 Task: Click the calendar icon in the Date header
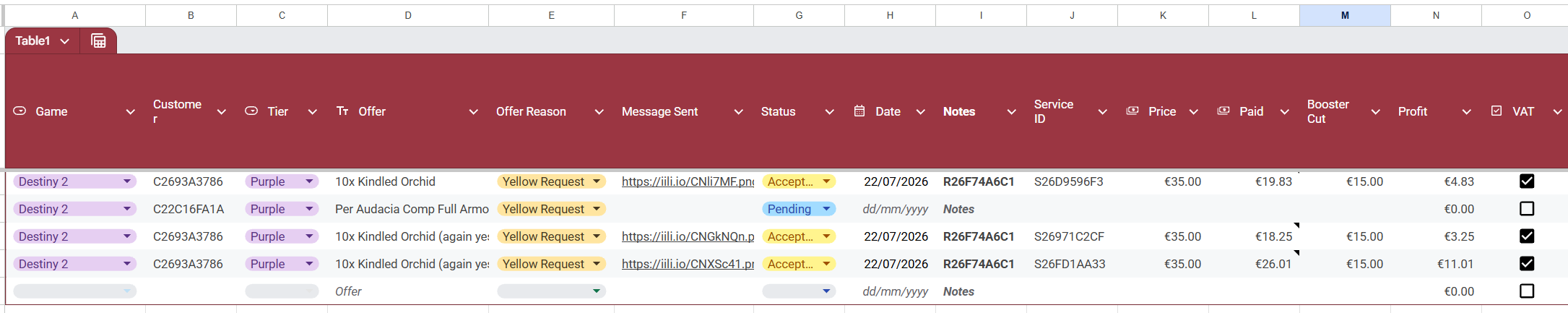tap(859, 111)
